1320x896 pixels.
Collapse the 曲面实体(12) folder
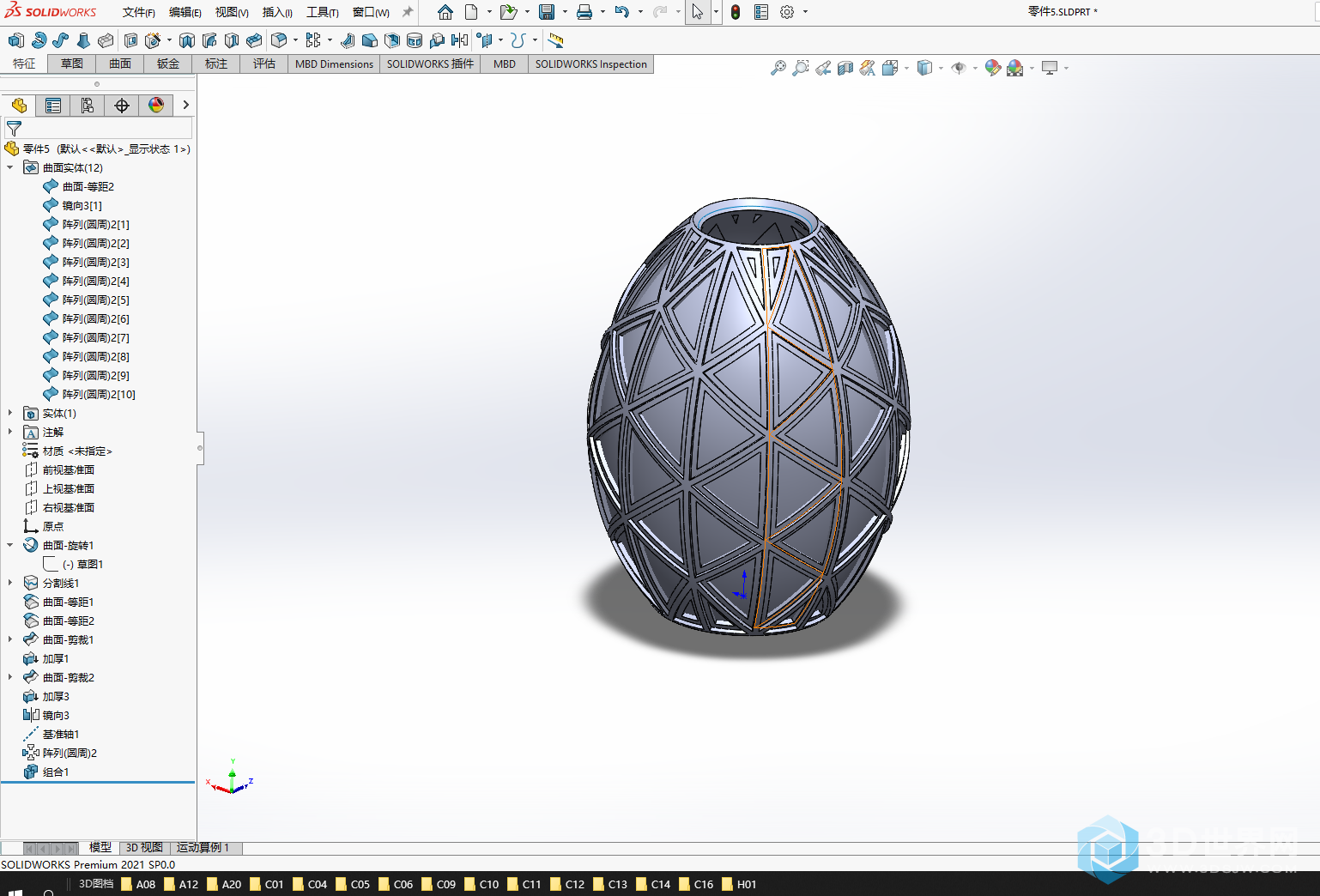(10, 167)
